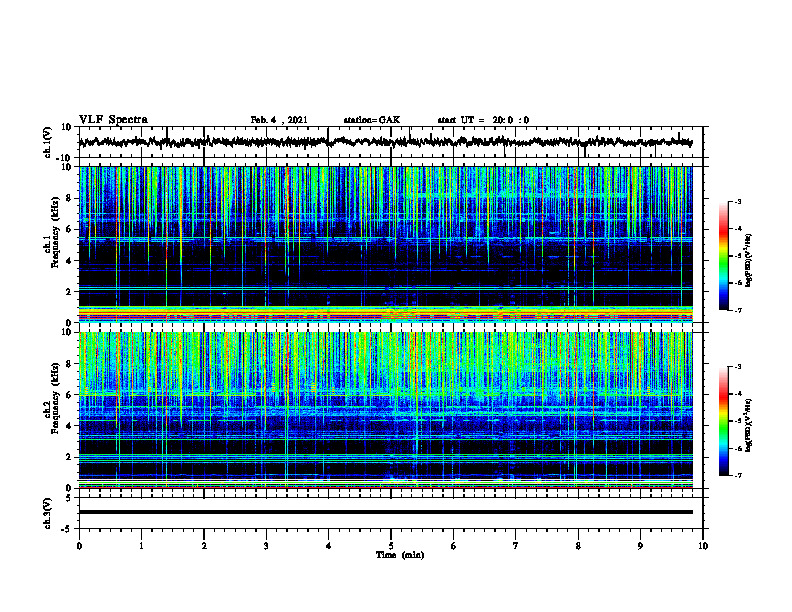The width and height of the screenshot is (792, 612).
Task: Click the "-7" label on lower color scale
Action: 737,475
